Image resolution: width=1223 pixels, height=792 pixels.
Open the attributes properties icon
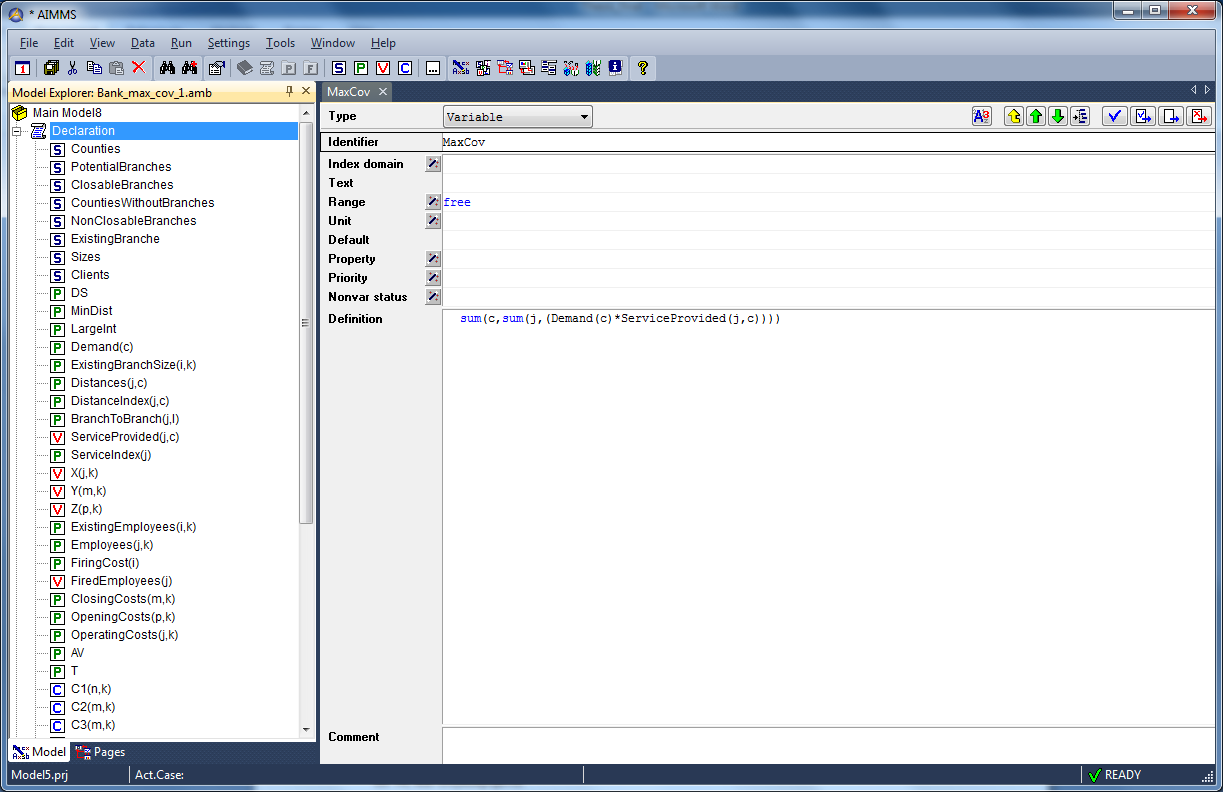[x=216, y=68]
